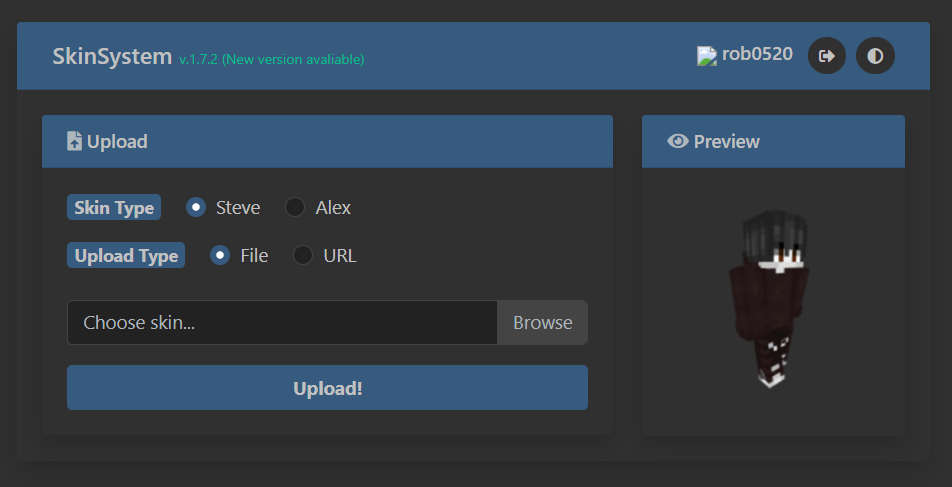
Task: Click the Skin Type label badge
Action: (x=114, y=207)
